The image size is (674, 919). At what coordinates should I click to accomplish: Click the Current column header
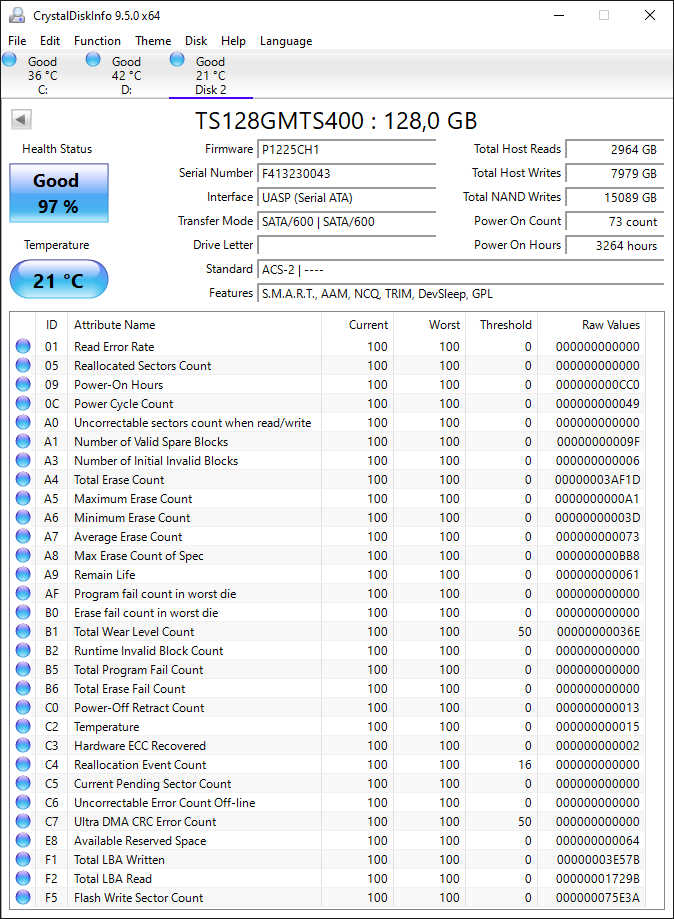(357, 325)
